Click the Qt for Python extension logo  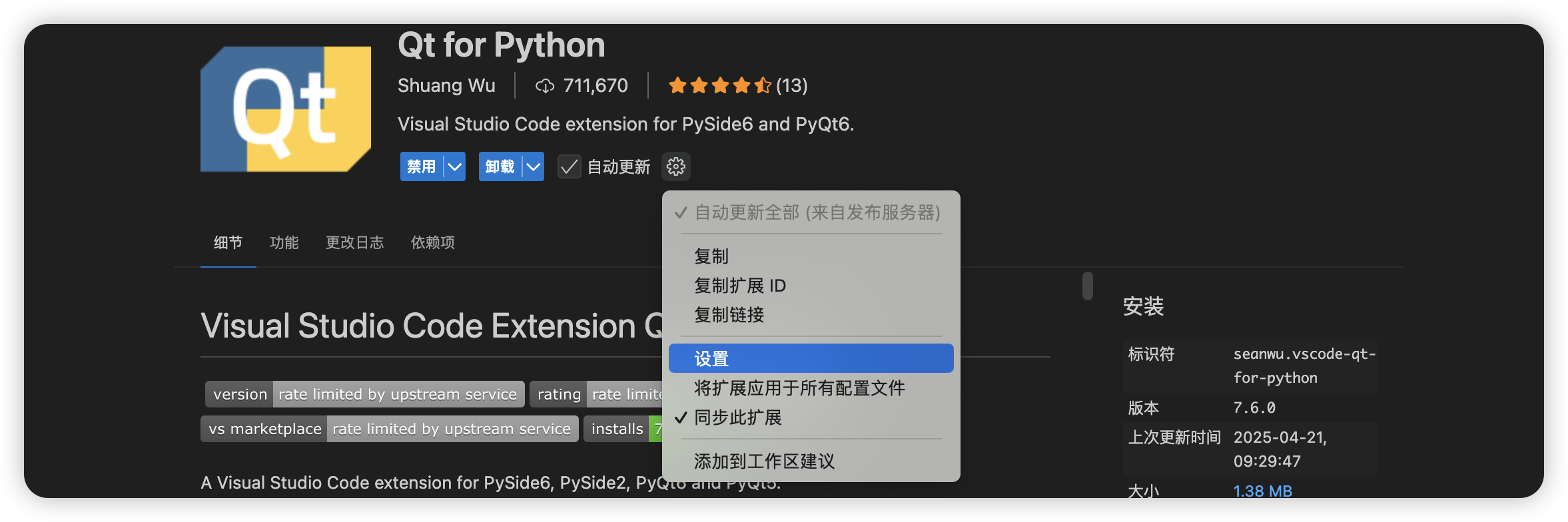[286, 109]
